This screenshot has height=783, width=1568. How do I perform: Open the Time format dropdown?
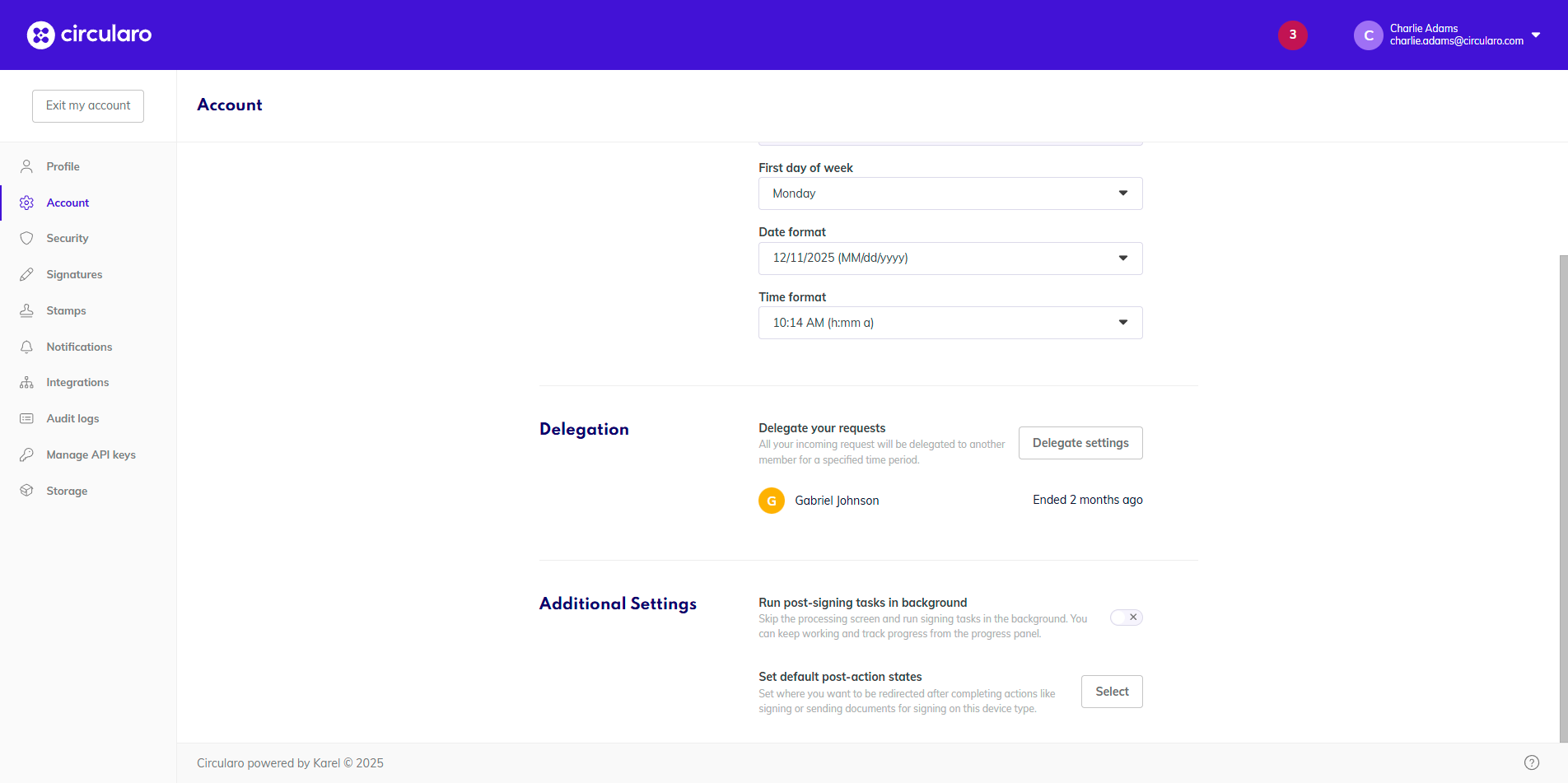[x=950, y=323]
